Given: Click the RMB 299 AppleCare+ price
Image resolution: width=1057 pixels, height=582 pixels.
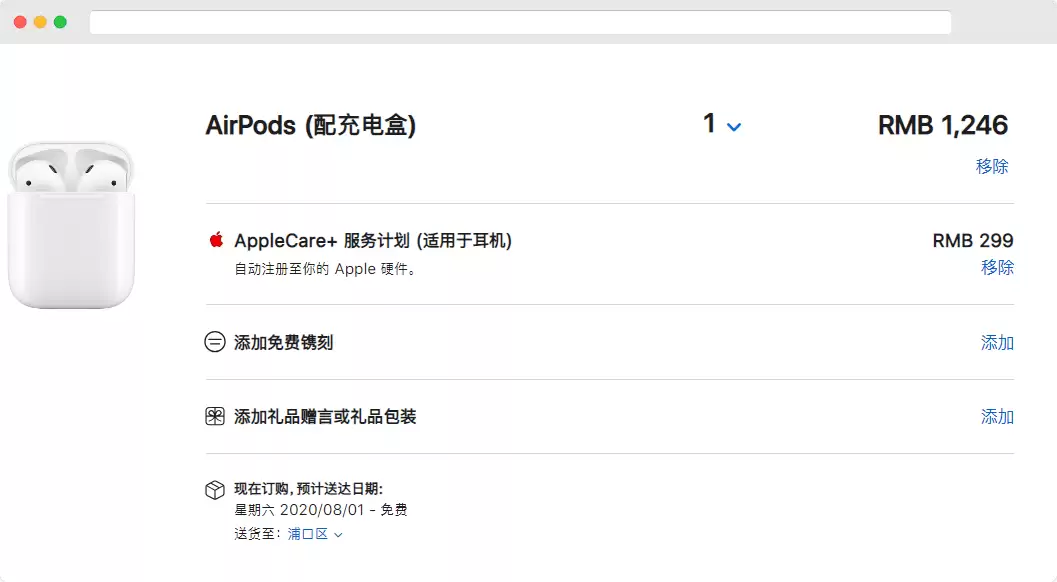Looking at the screenshot, I should point(973,241).
